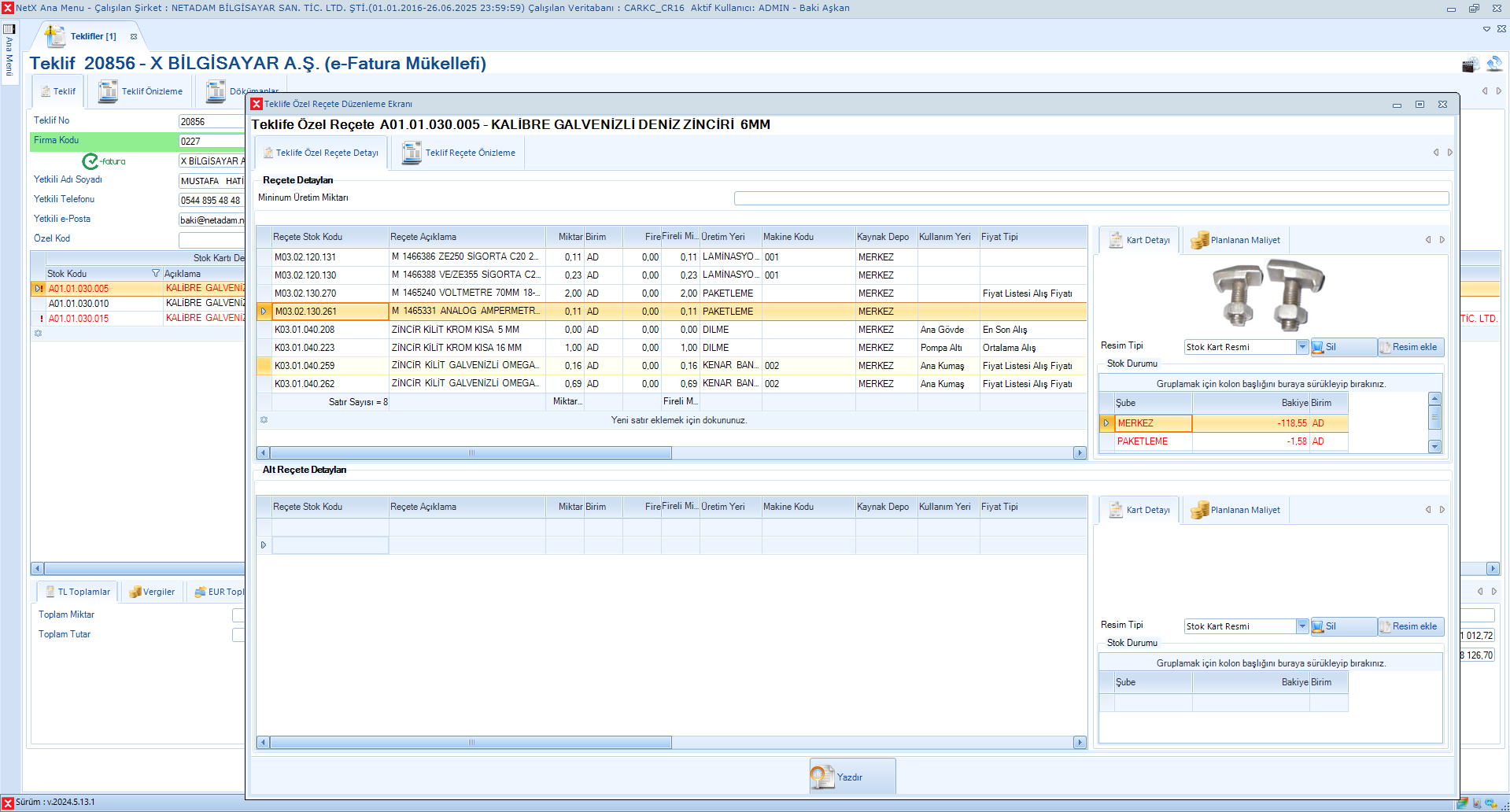This screenshot has width=1510, height=812.
Task: Select recipe row K03.01.040.223
Action: 330,348
